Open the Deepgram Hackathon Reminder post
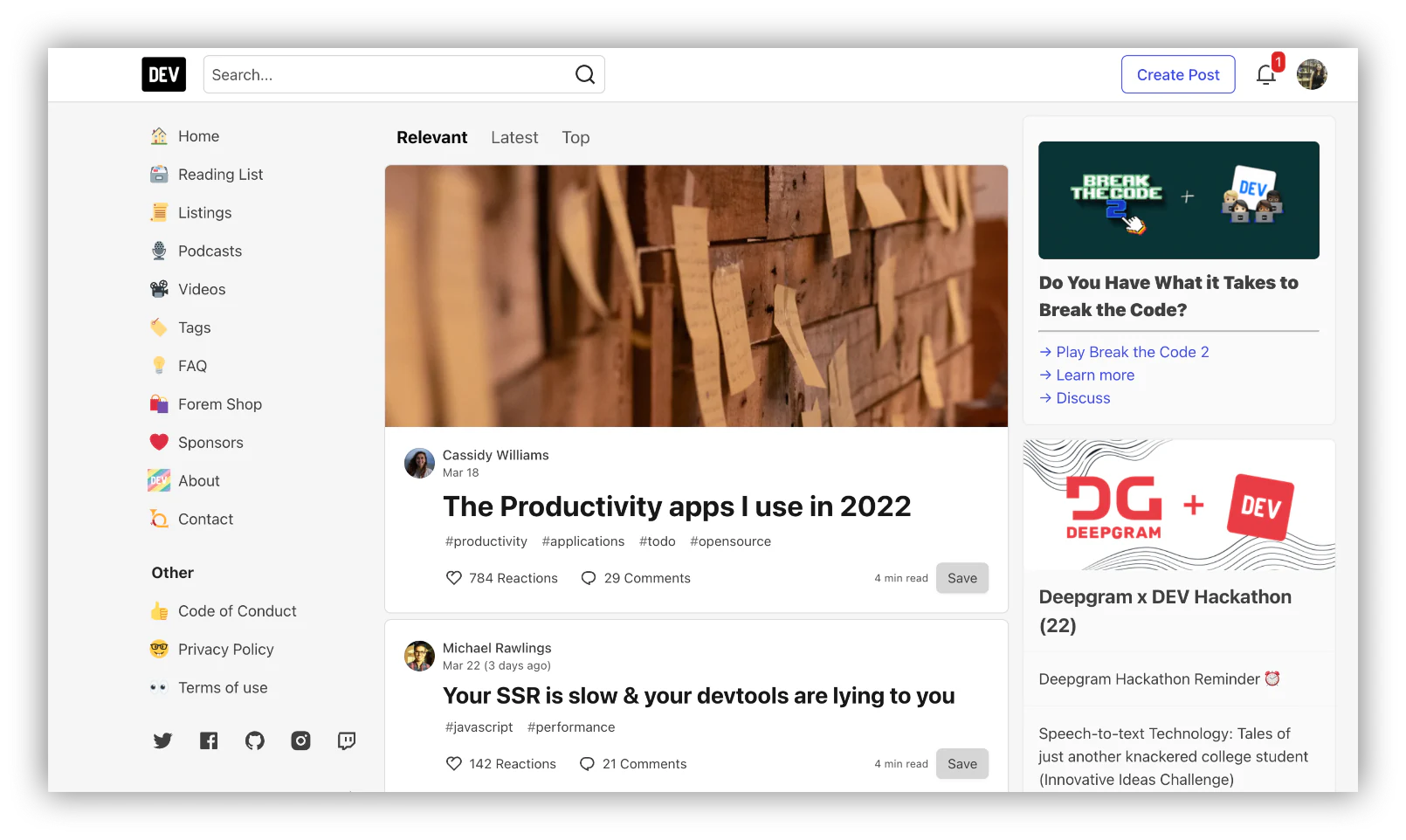 (1160, 679)
